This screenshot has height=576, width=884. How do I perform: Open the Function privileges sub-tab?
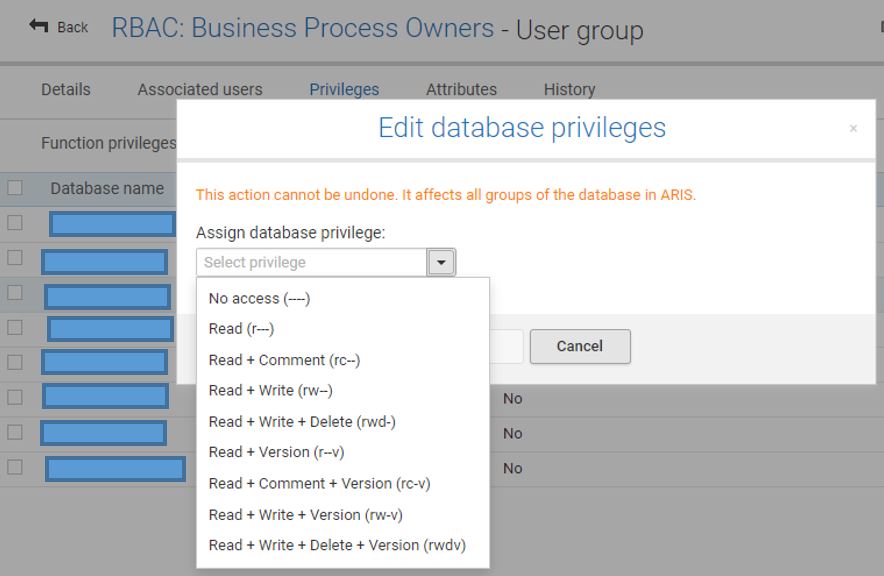pos(109,143)
